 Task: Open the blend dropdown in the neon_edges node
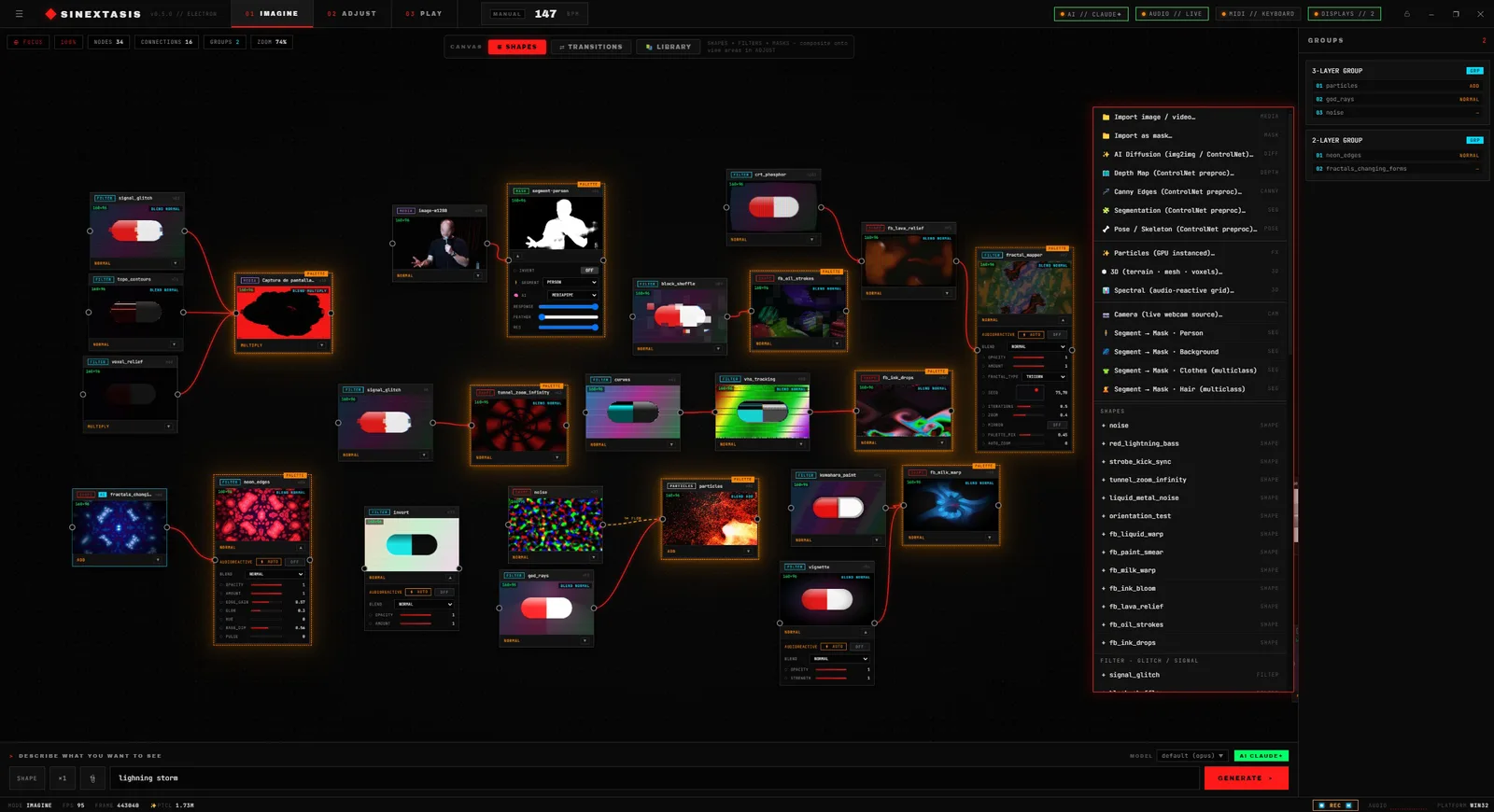click(275, 574)
